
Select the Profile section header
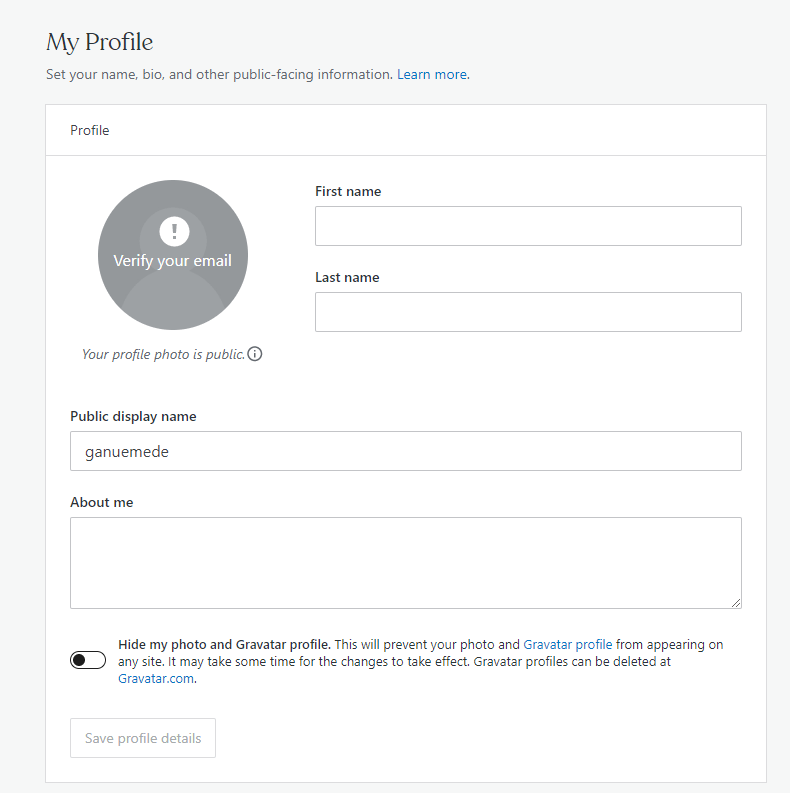click(x=90, y=130)
